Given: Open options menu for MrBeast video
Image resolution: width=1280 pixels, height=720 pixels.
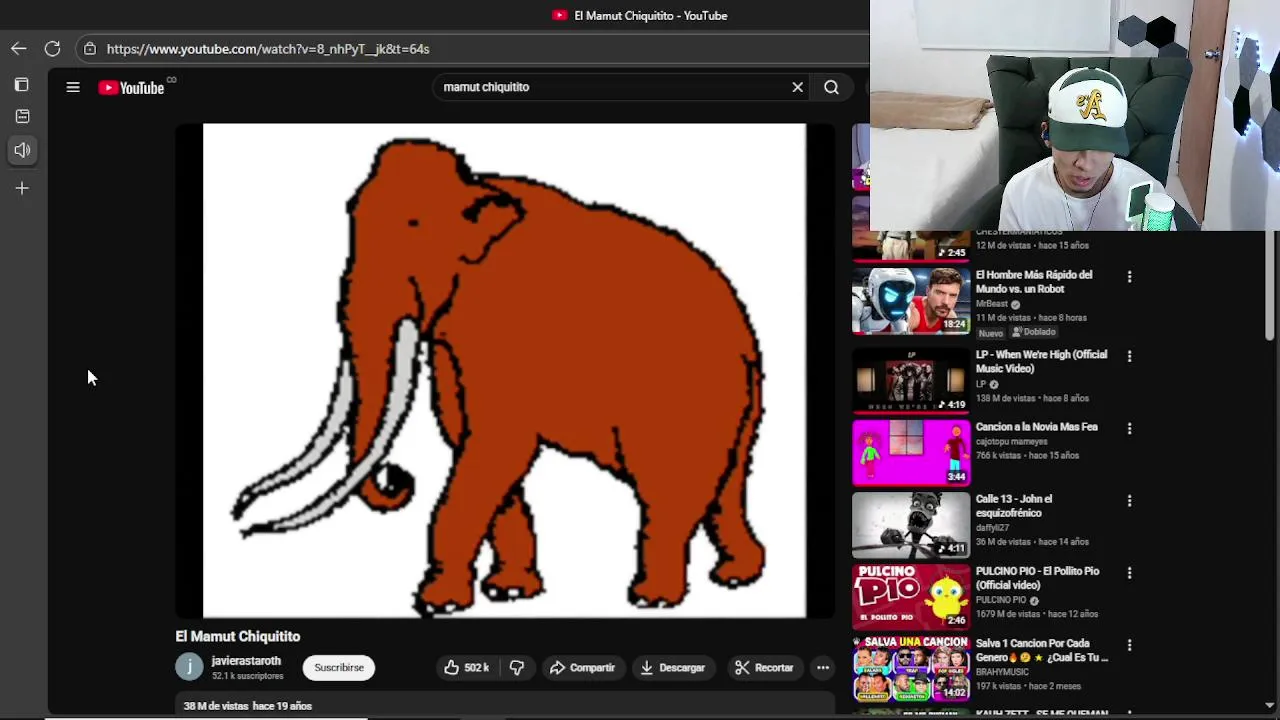Looking at the screenshot, I should pyautogui.click(x=1129, y=276).
